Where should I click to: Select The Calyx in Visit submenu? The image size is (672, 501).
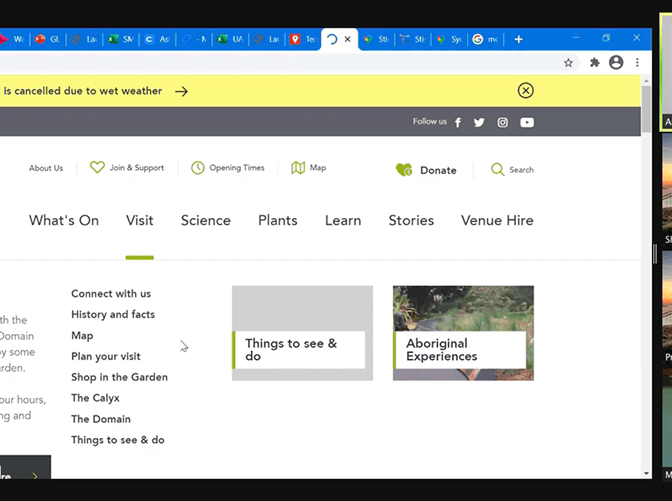click(x=96, y=398)
